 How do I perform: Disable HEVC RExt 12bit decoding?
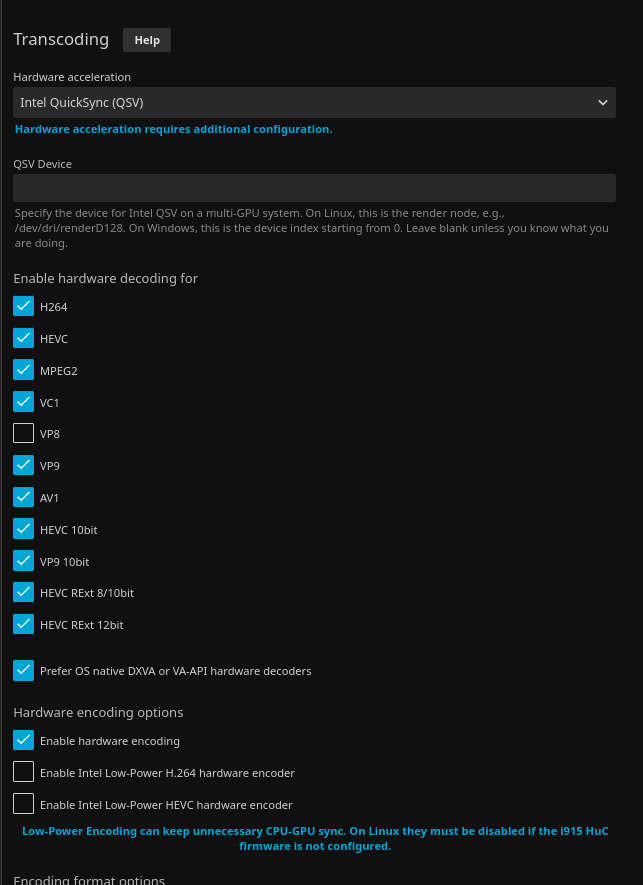24,624
